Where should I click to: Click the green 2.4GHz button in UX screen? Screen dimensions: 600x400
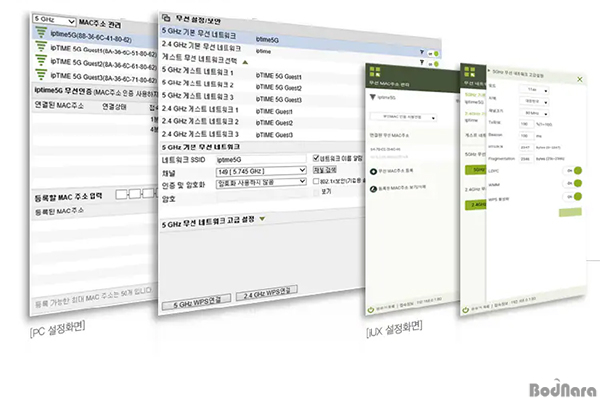pyautogui.click(x=475, y=205)
